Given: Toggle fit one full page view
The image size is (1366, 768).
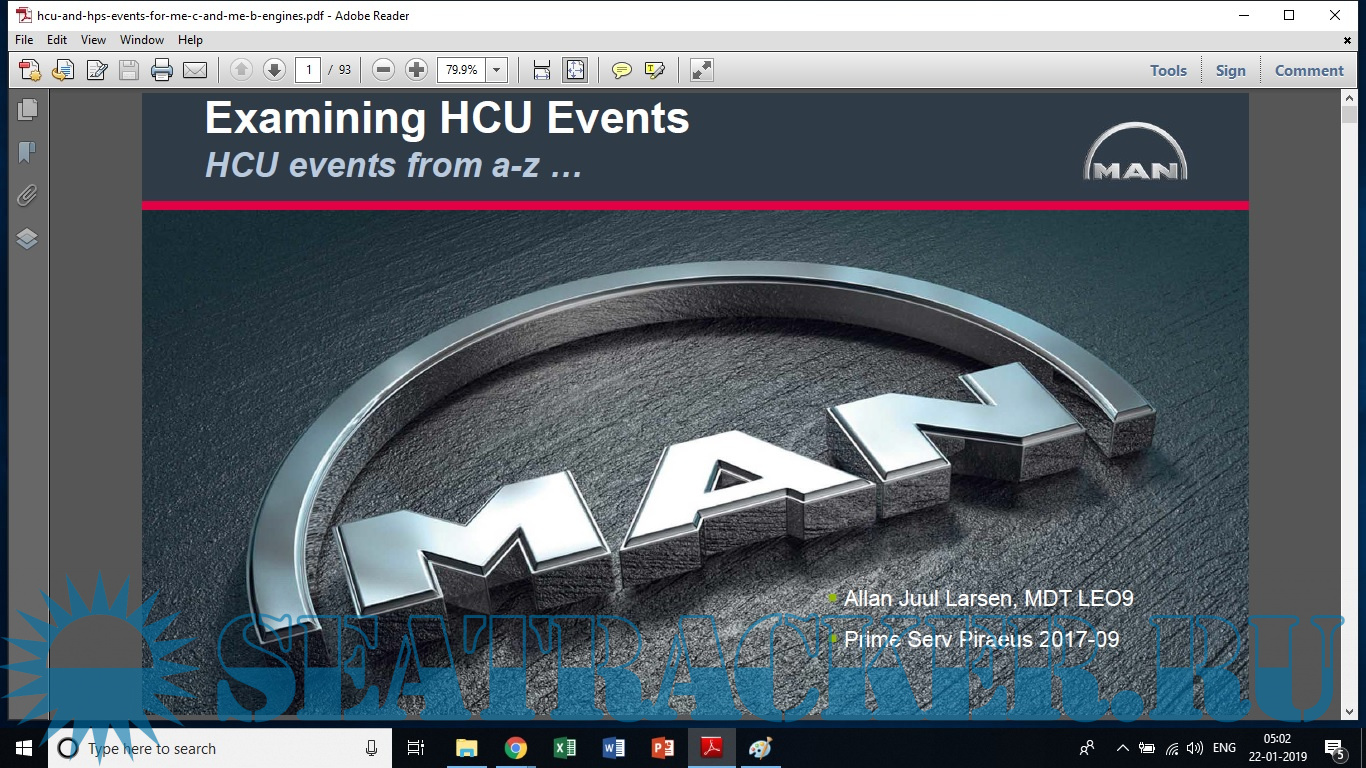Looking at the screenshot, I should click(x=575, y=70).
